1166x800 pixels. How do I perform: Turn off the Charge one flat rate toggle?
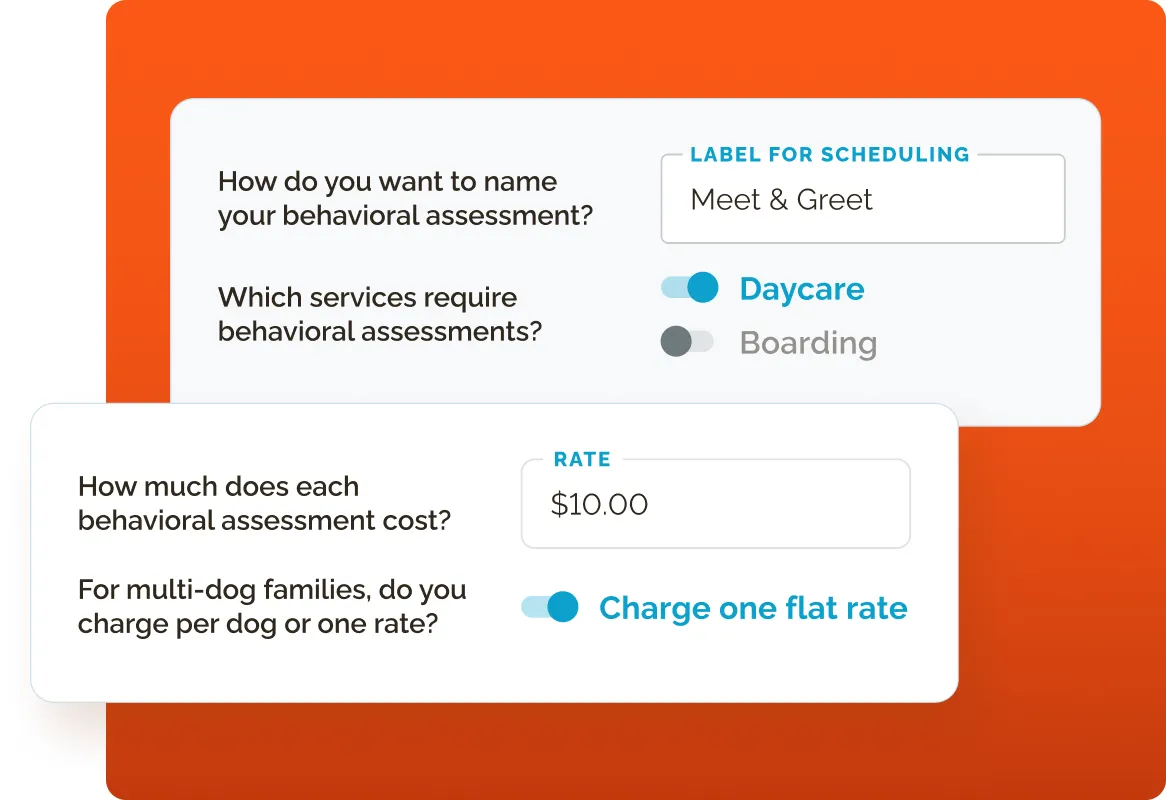(548, 606)
